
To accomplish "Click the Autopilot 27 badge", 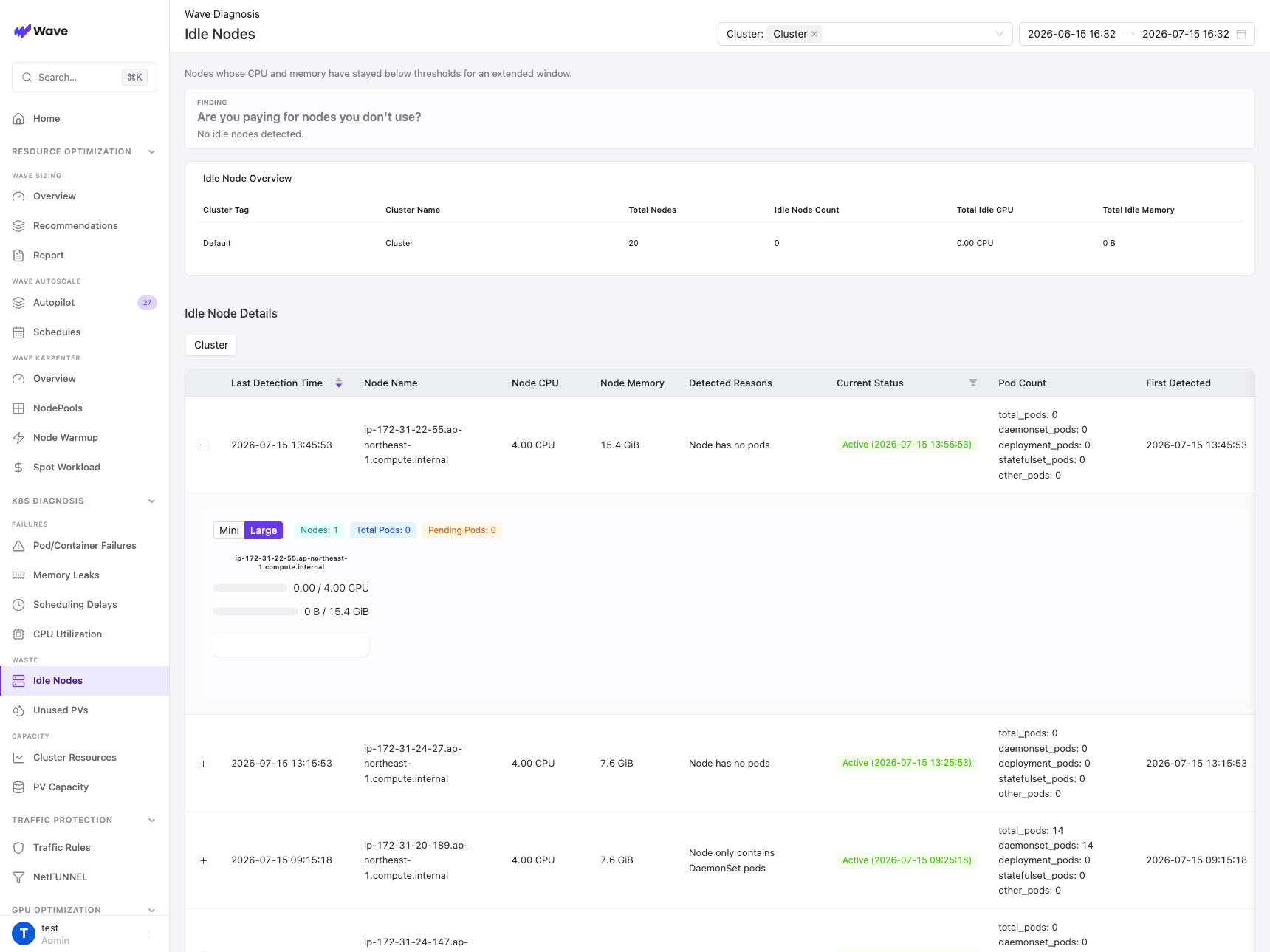I will [147, 303].
